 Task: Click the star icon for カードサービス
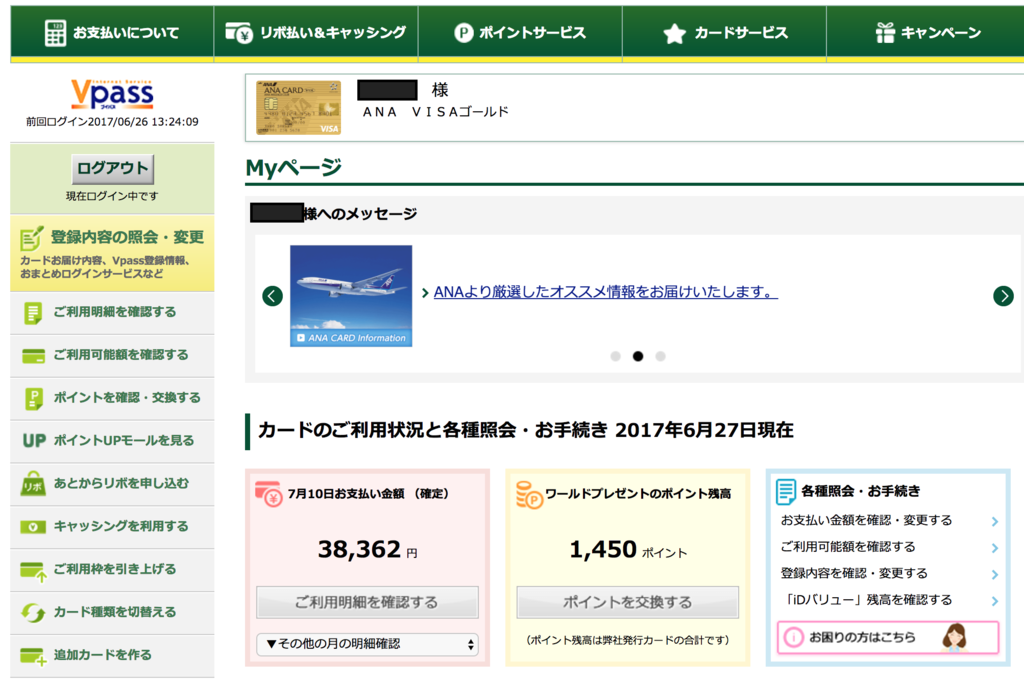[x=675, y=33]
